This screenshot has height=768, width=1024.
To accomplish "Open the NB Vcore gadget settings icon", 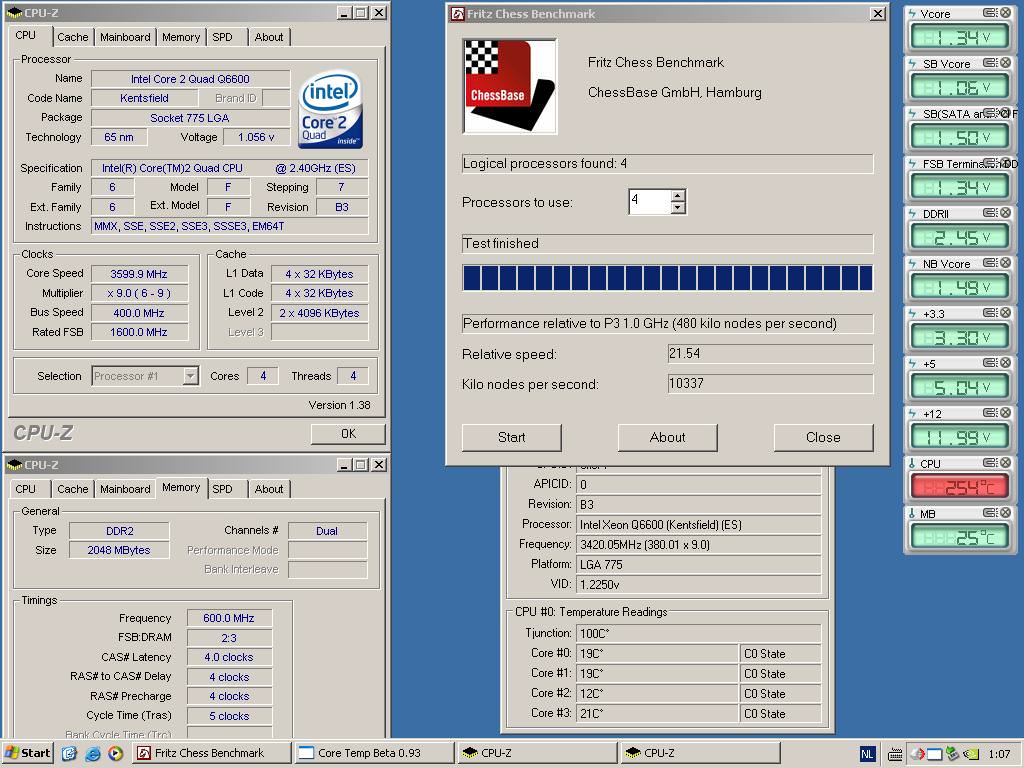I will pos(990,263).
